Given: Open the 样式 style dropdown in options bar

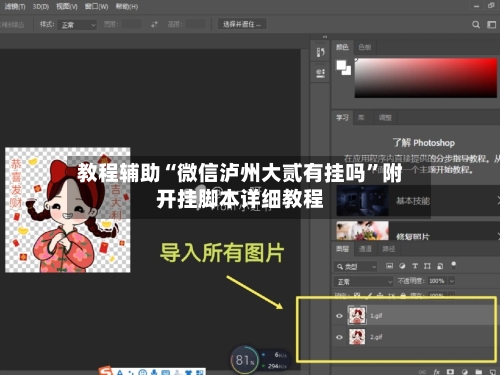Looking at the screenshot, I should click(77, 25).
